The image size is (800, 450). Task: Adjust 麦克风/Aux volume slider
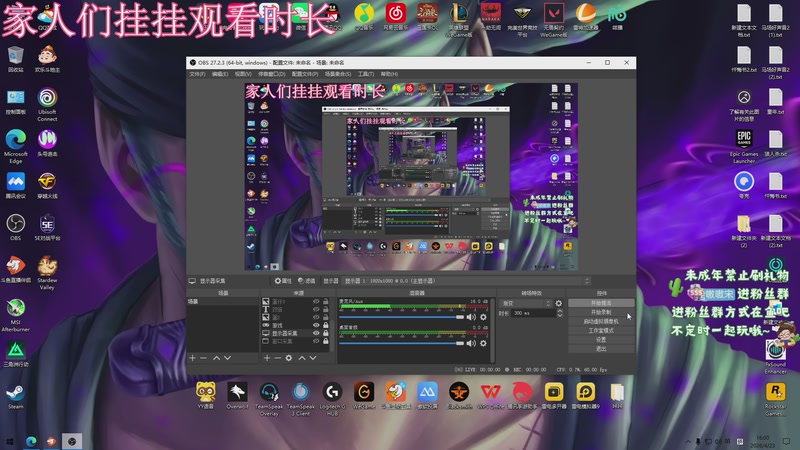402,317
